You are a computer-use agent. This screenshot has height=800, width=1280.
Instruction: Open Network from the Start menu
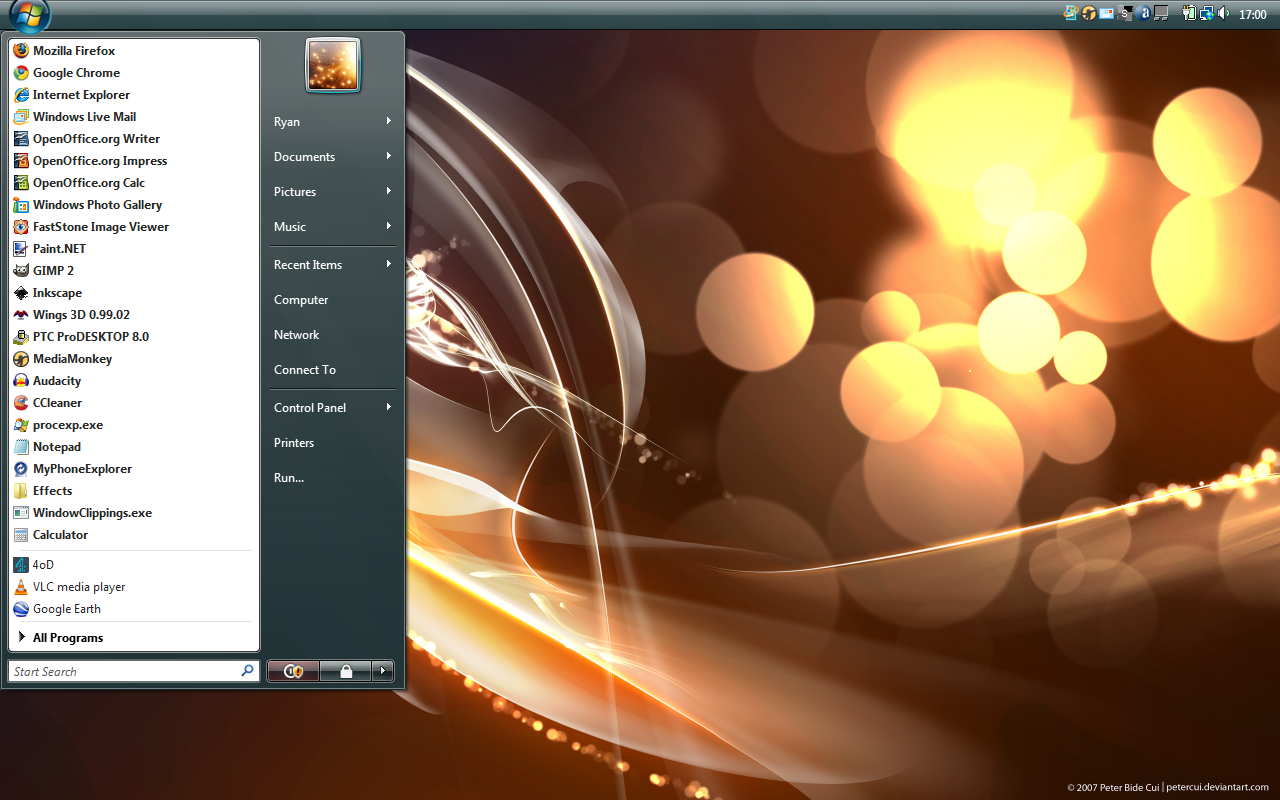(333, 335)
